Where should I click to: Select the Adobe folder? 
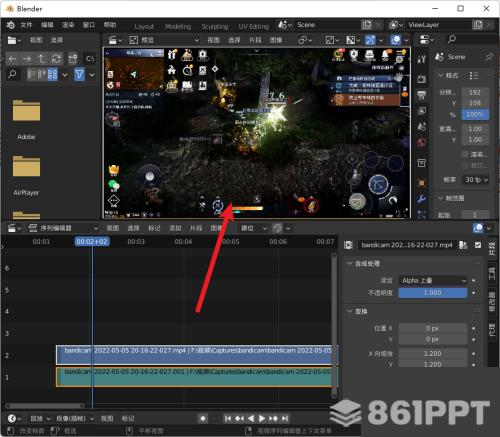[x=26, y=119]
